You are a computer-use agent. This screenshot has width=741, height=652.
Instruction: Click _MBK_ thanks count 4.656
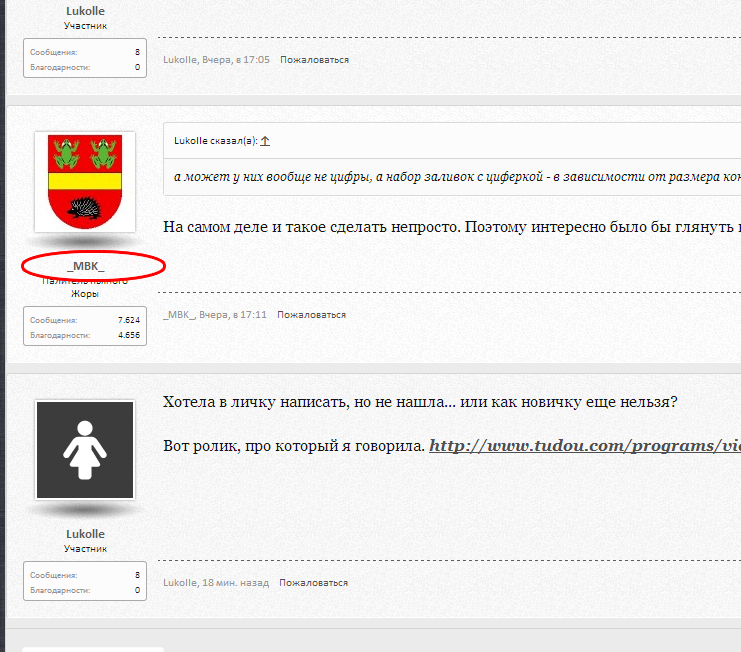point(129,335)
